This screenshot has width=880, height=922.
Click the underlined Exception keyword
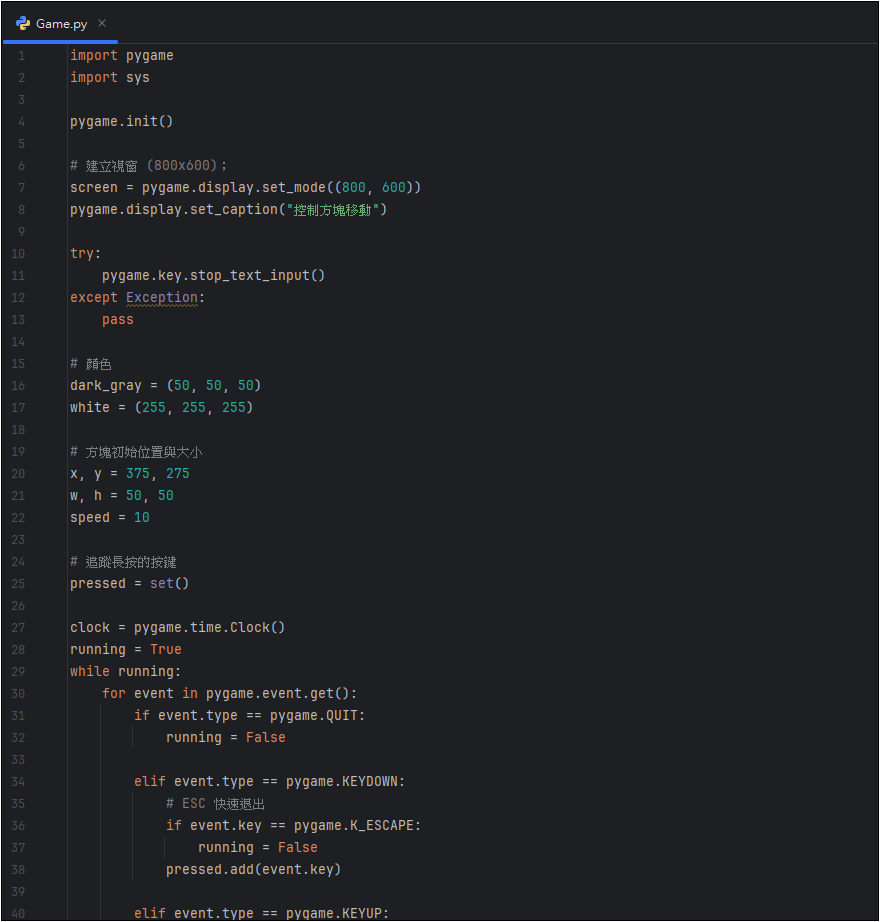(x=161, y=298)
